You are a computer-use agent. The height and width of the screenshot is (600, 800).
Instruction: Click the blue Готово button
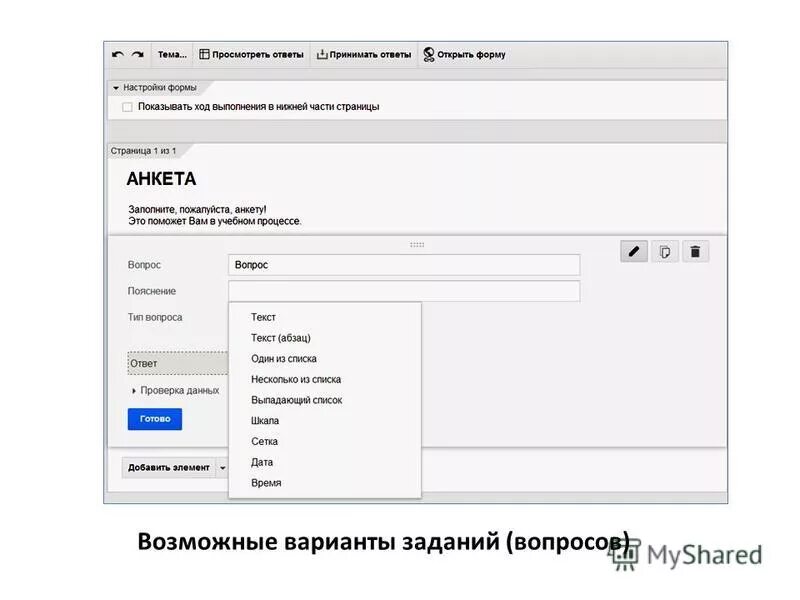[x=155, y=419]
